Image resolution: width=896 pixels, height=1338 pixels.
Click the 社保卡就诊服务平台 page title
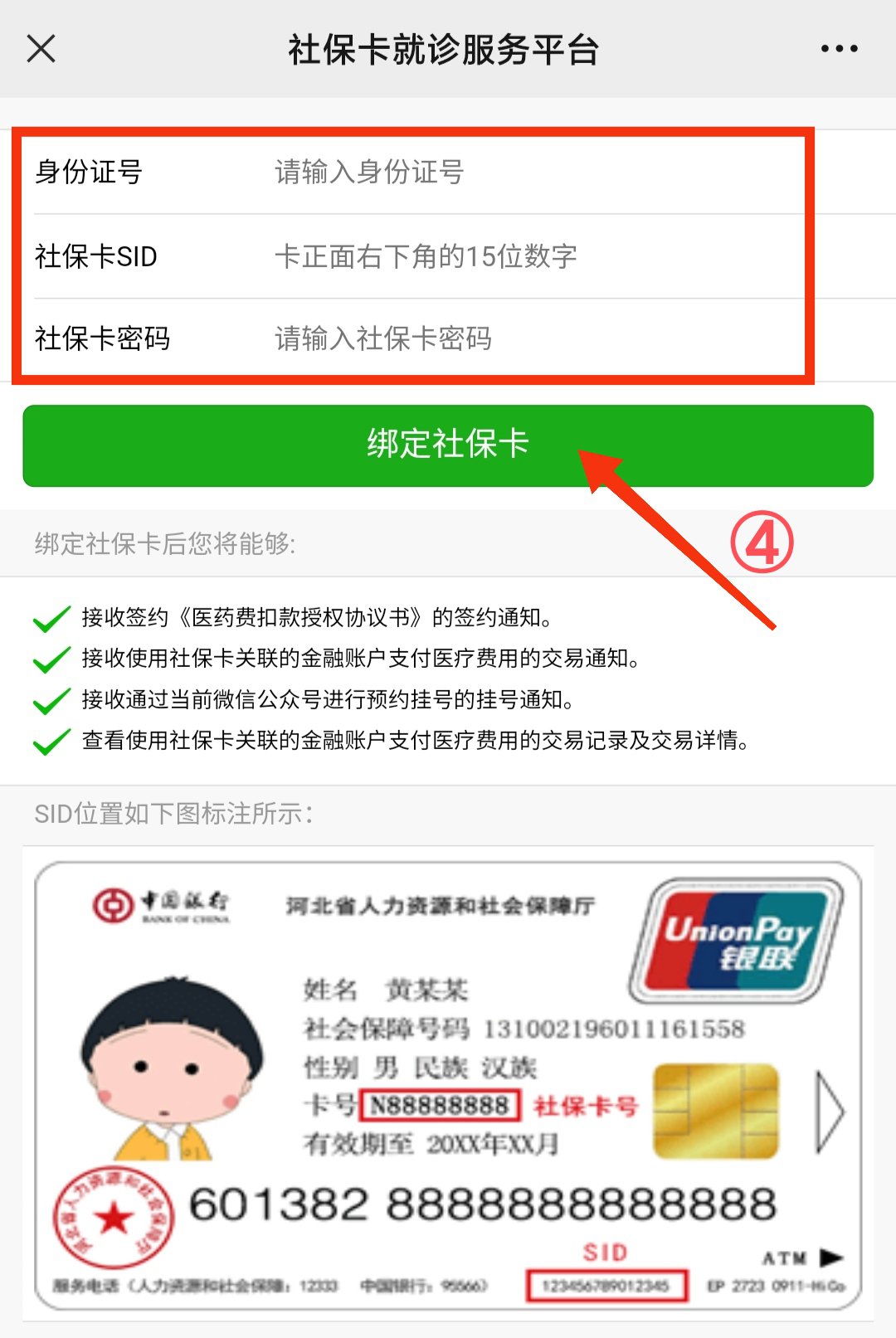click(x=444, y=50)
